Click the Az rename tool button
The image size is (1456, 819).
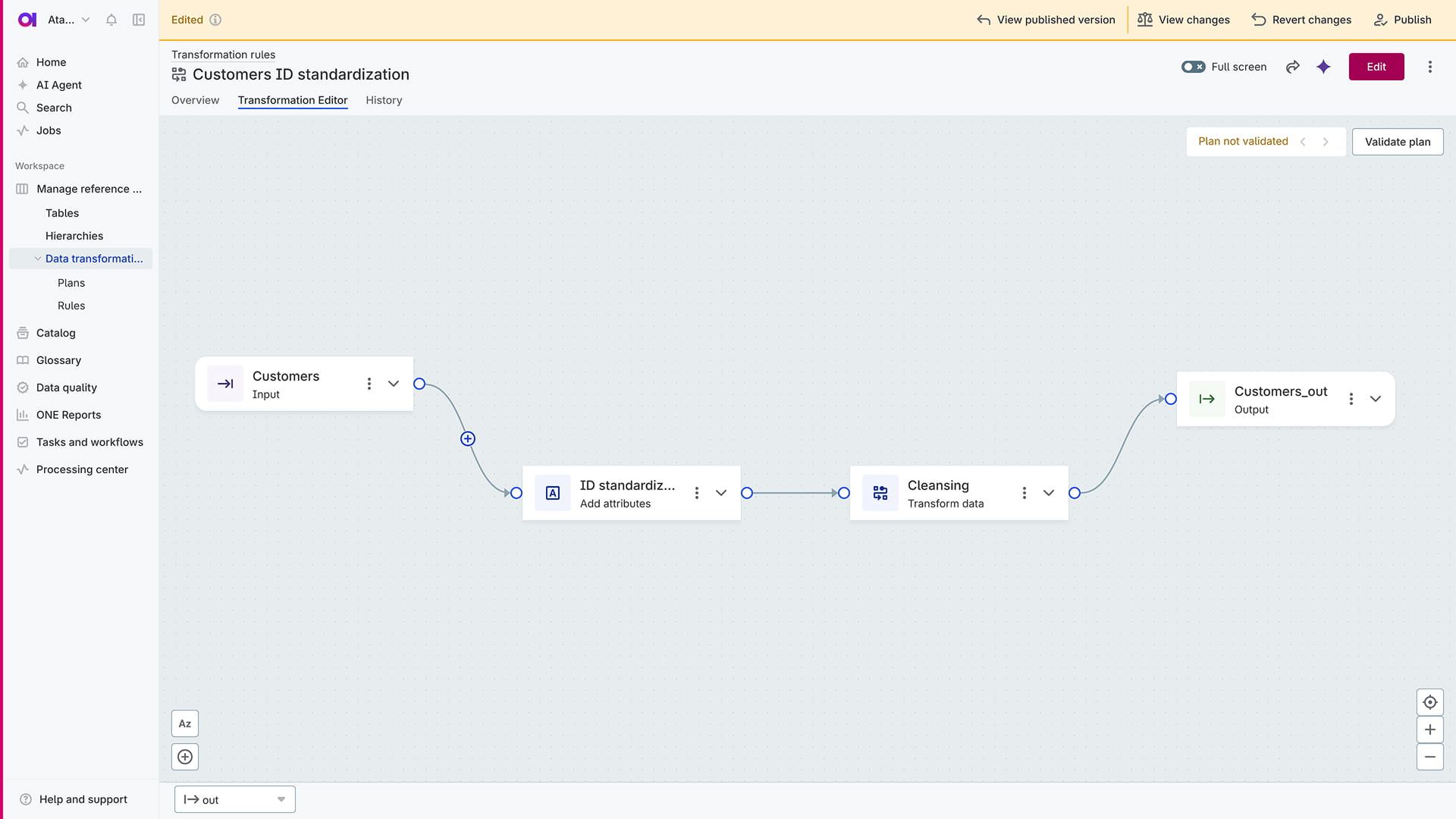click(185, 723)
